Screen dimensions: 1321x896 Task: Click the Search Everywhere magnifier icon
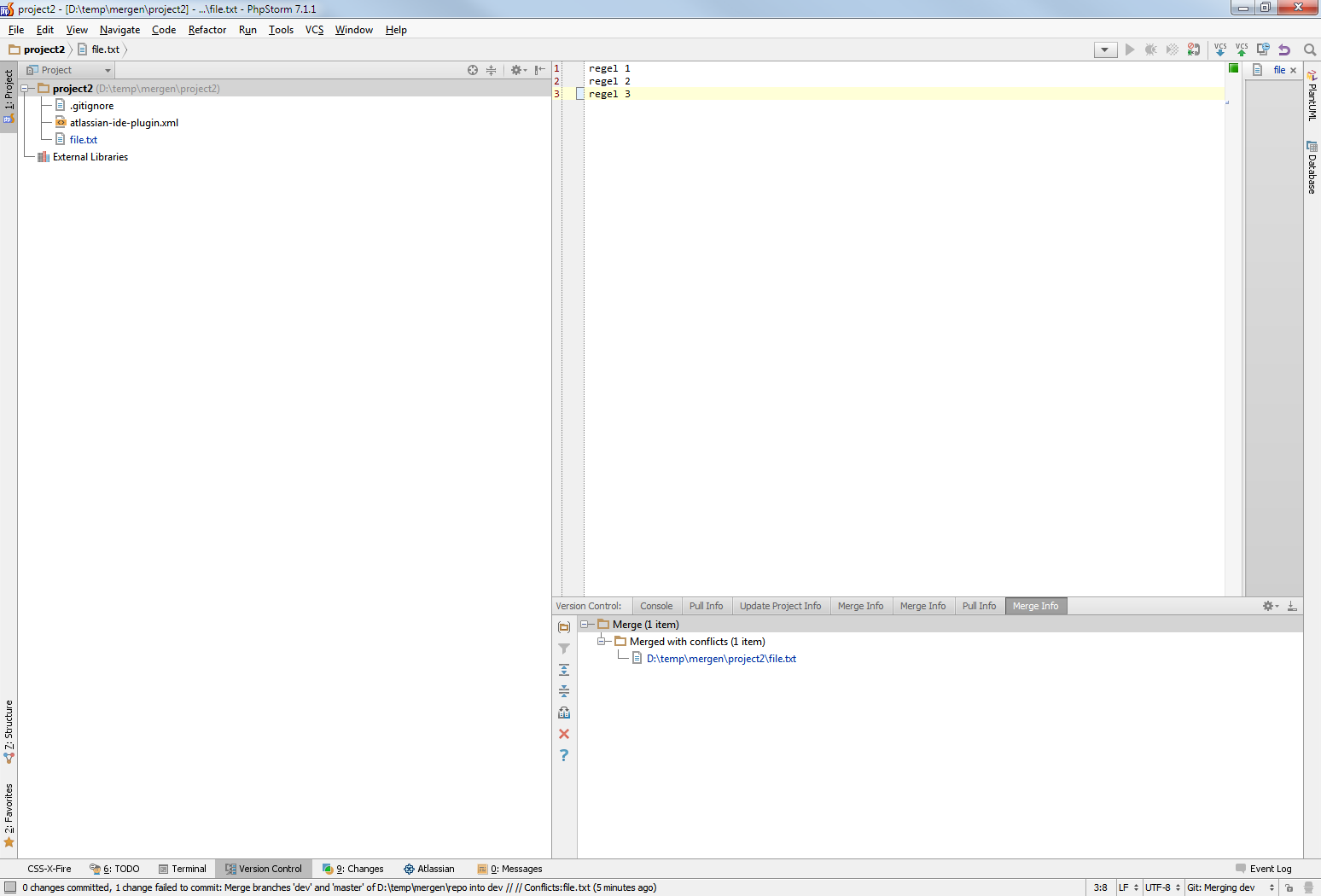coord(1310,49)
